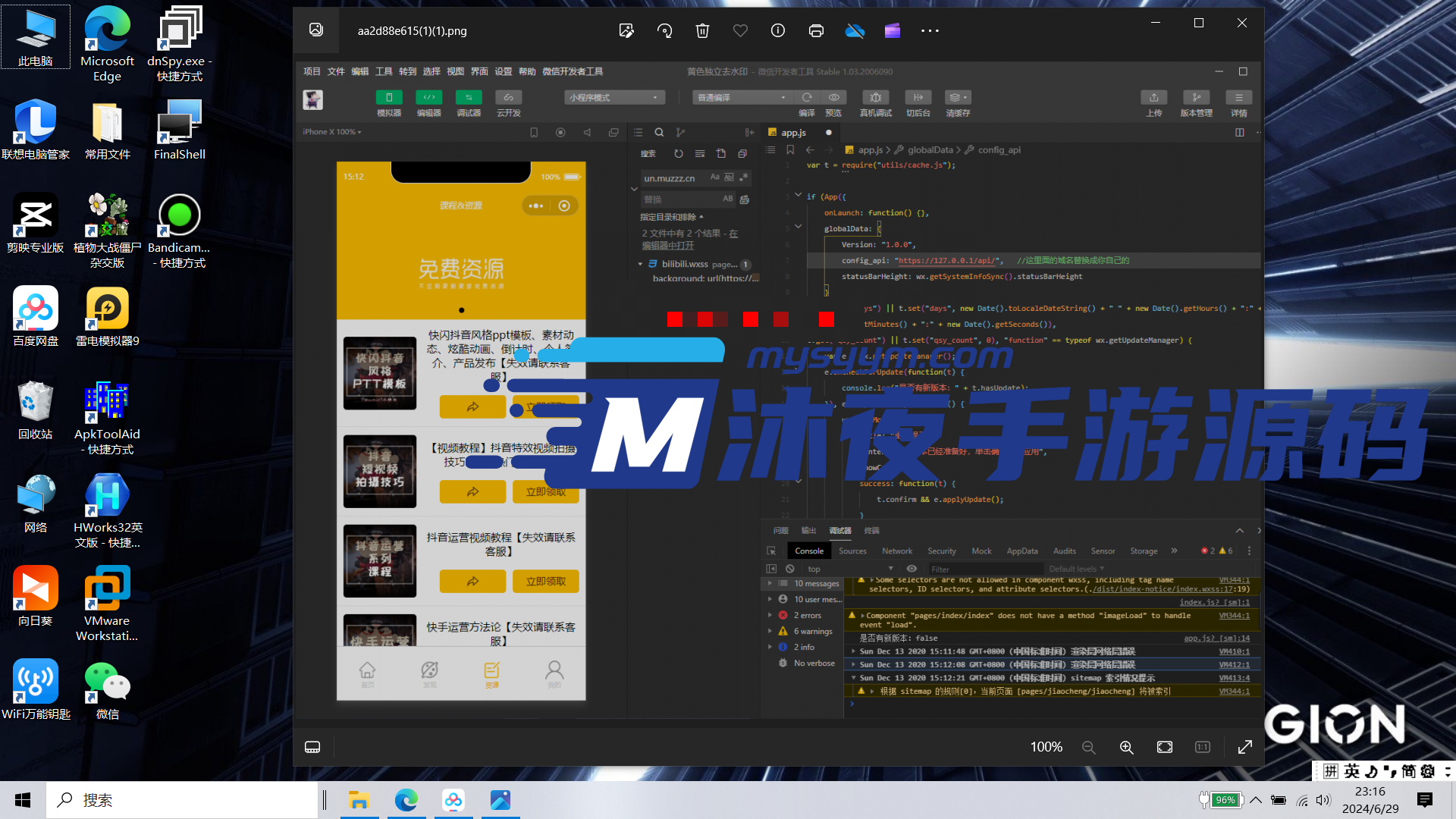Delete the current image
This screenshot has width=1456, height=819.
tap(702, 31)
